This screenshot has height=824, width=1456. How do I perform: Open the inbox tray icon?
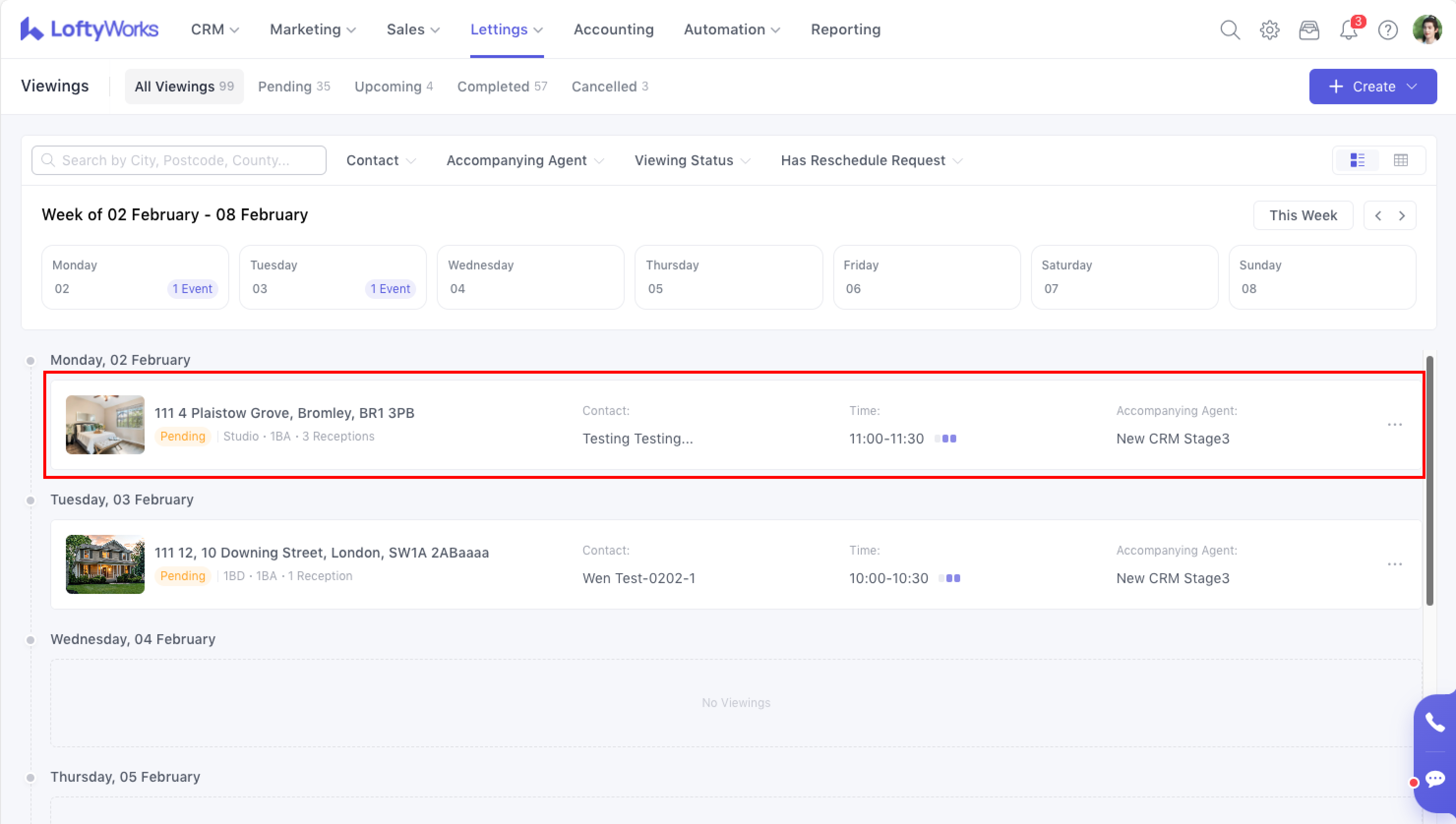pyautogui.click(x=1309, y=29)
